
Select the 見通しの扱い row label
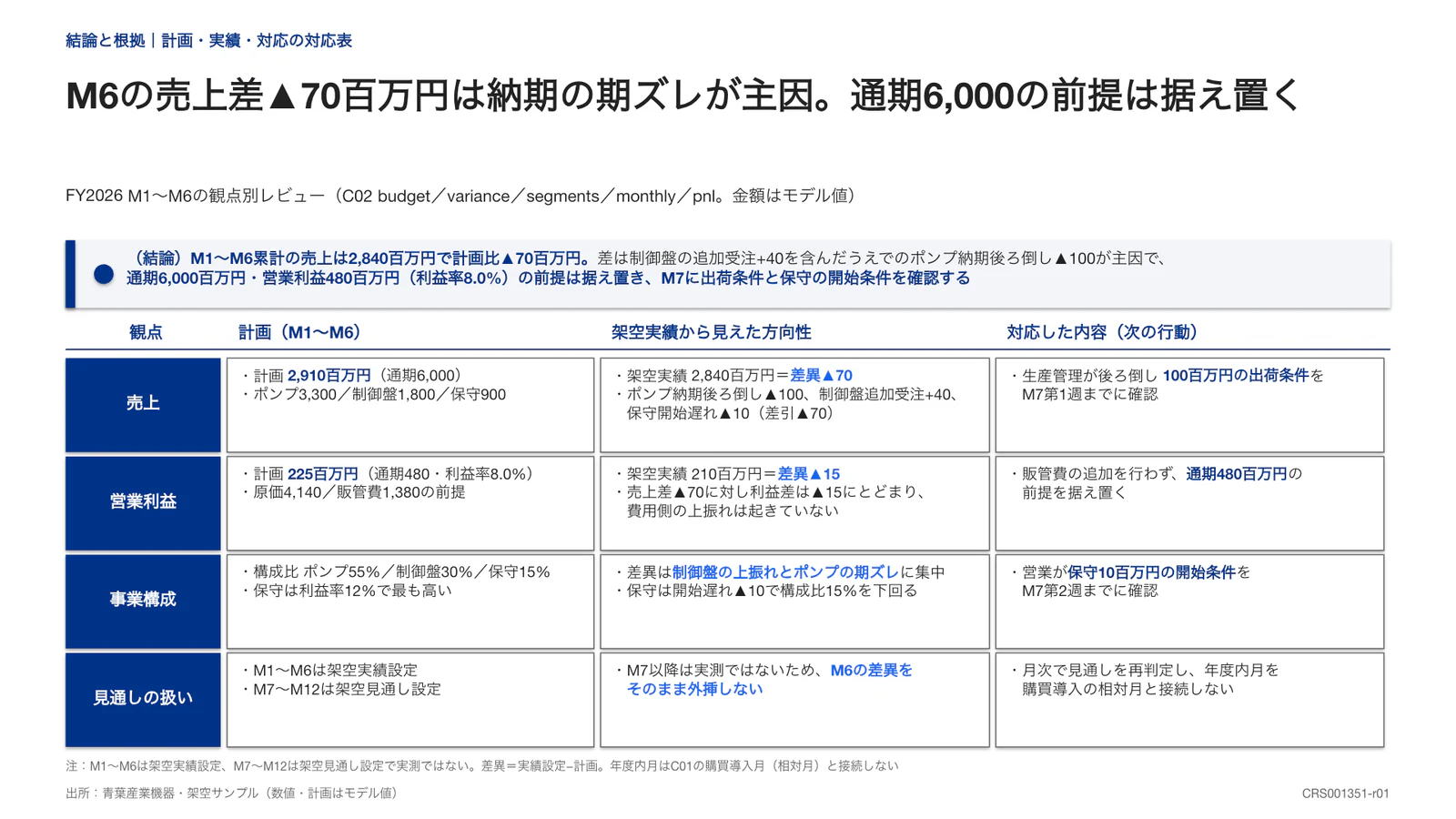tap(143, 699)
